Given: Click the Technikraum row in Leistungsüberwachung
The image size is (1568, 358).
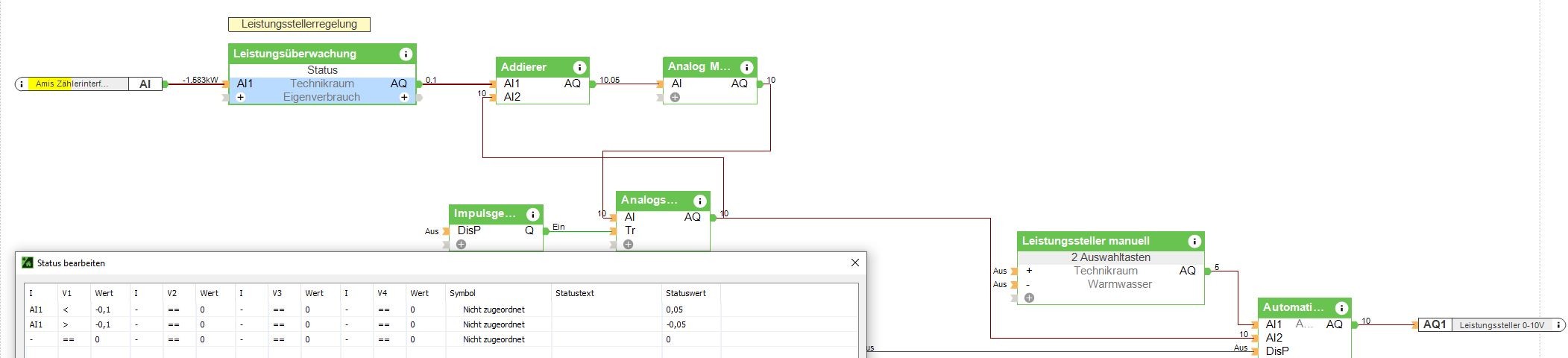Looking at the screenshot, I should [x=322, y=84].
